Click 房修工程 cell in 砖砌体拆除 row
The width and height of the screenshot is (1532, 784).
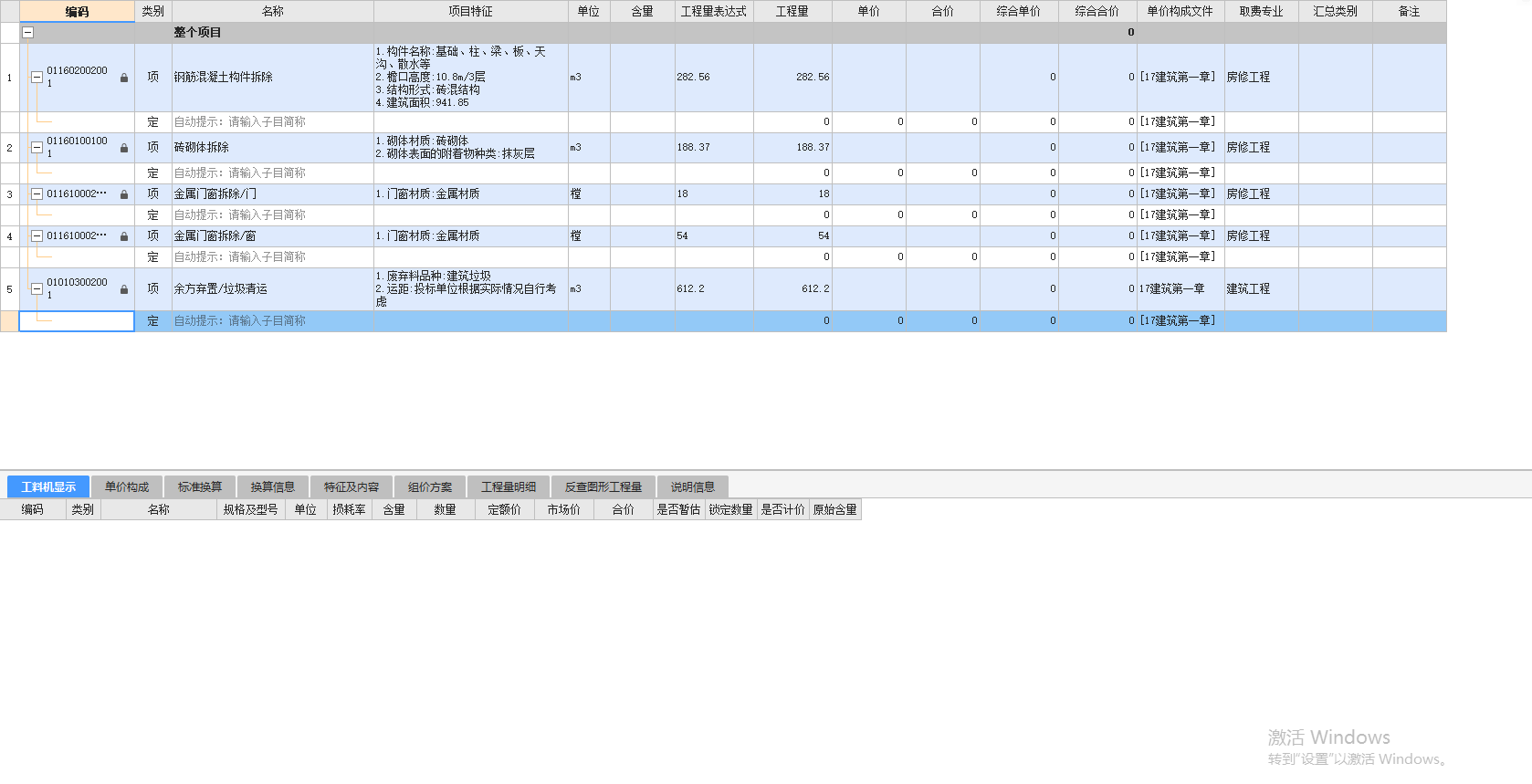[x=1262, y=147]
